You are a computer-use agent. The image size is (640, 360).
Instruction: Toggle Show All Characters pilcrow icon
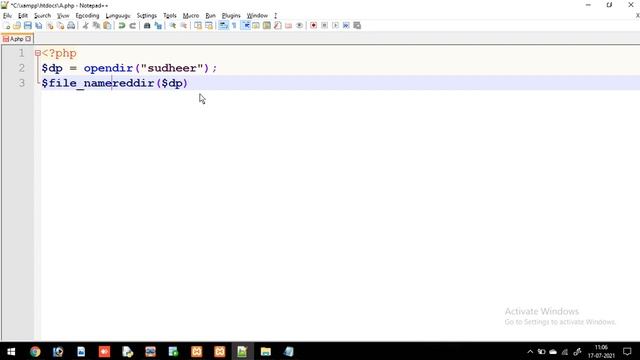pyautogui.click(x=234, y=26)
